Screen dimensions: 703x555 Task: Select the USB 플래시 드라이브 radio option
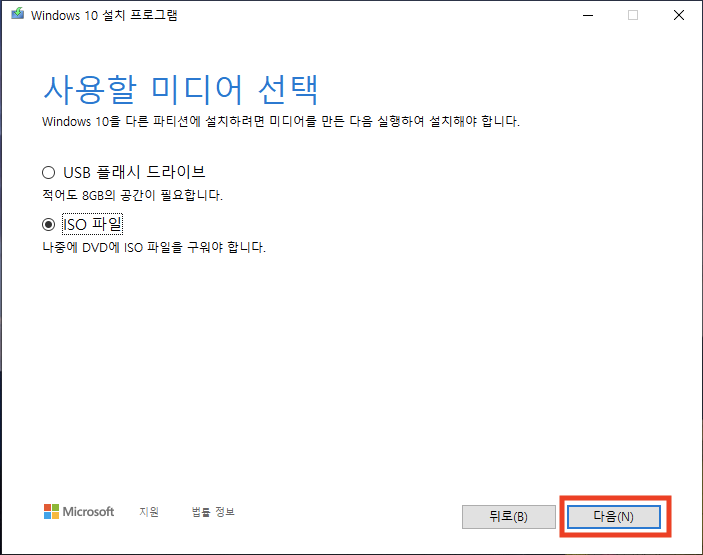tap(48, 173)
